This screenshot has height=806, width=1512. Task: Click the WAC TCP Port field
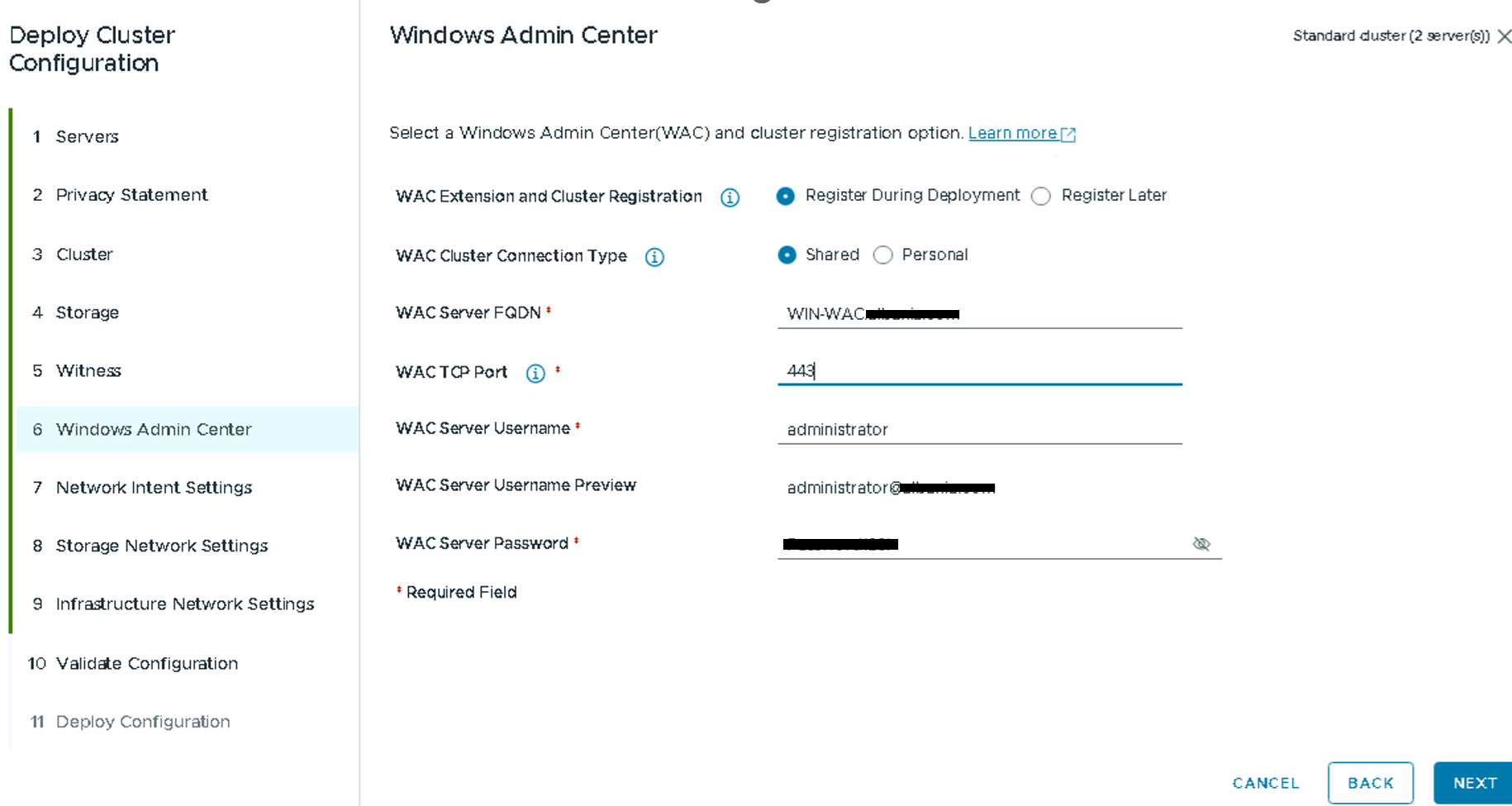tap(979, 371)
